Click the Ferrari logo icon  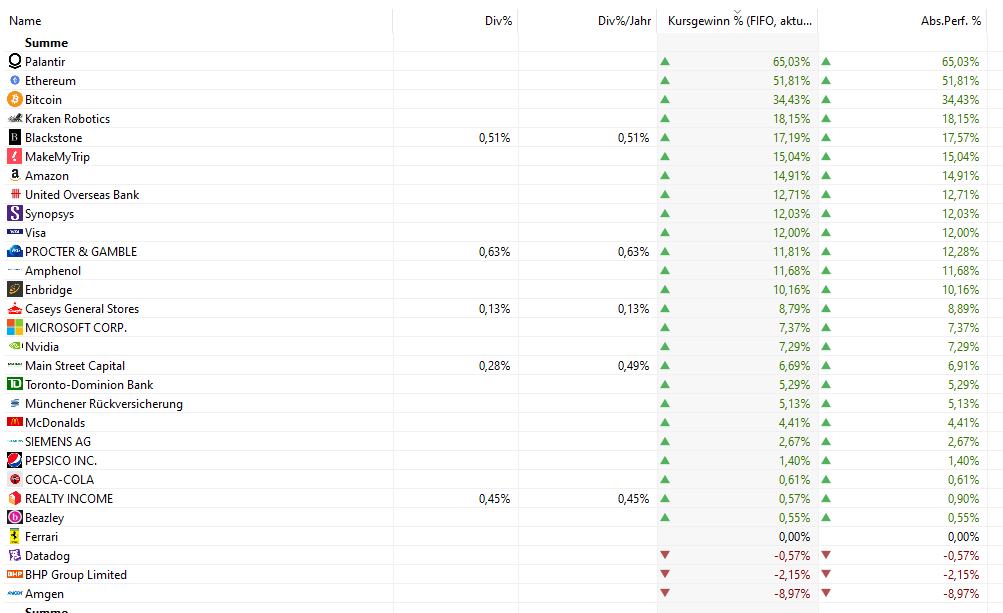pyautogui.click(x=15, y=536)
